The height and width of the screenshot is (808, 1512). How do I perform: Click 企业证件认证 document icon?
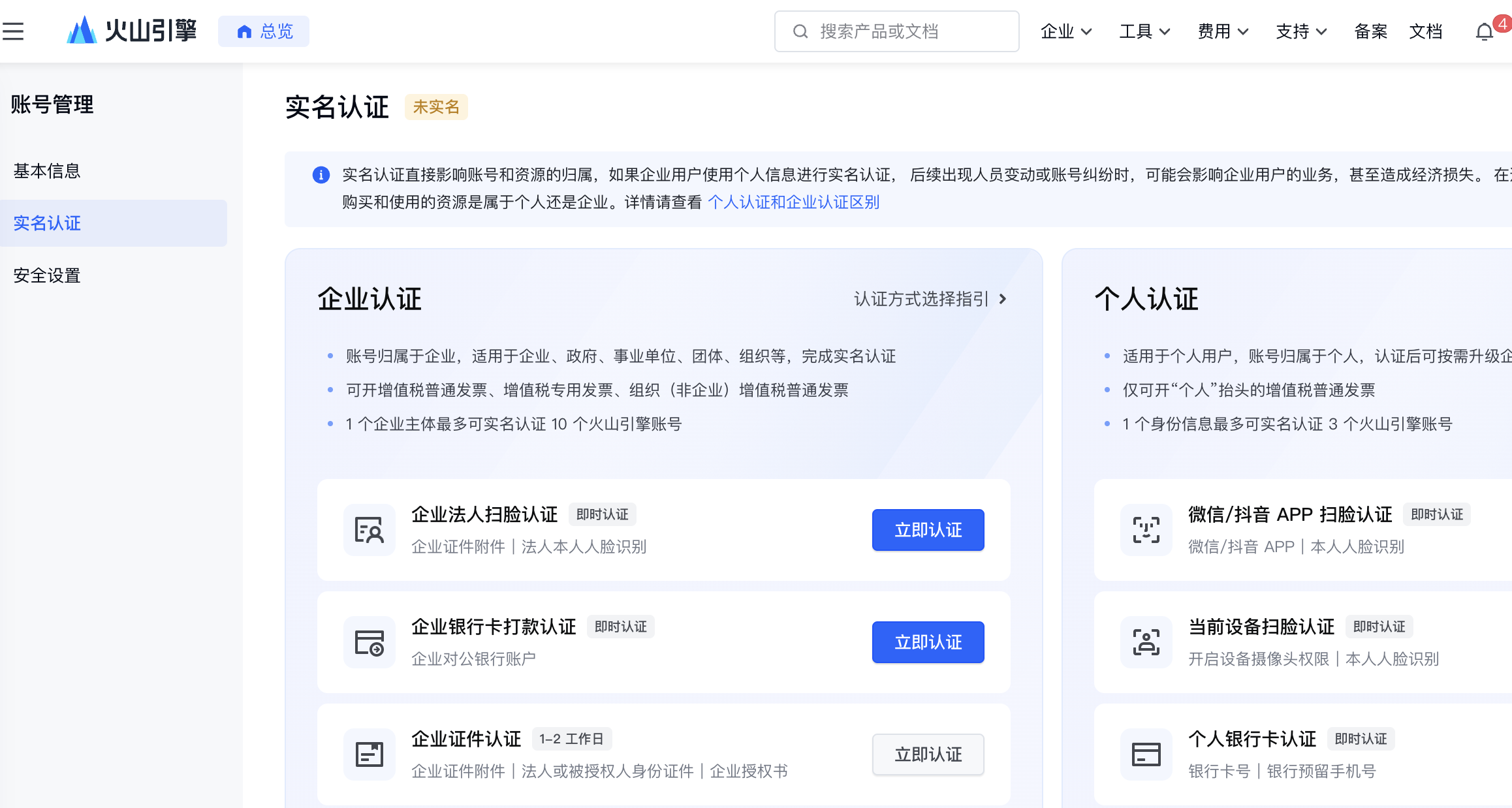click(x=369, y=754)
